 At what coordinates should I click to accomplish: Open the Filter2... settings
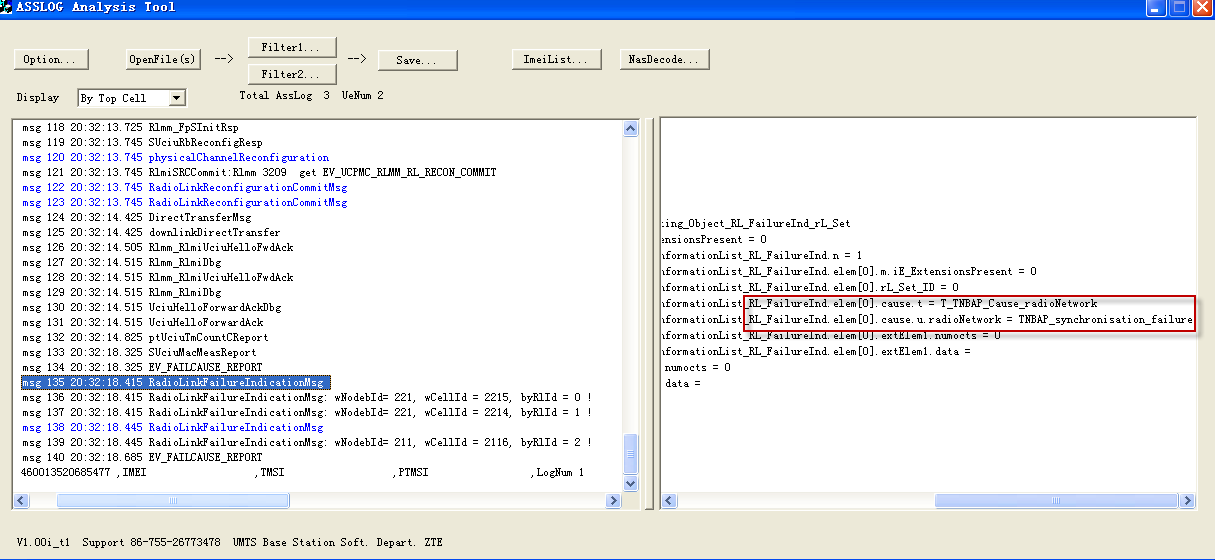[291, 74]
